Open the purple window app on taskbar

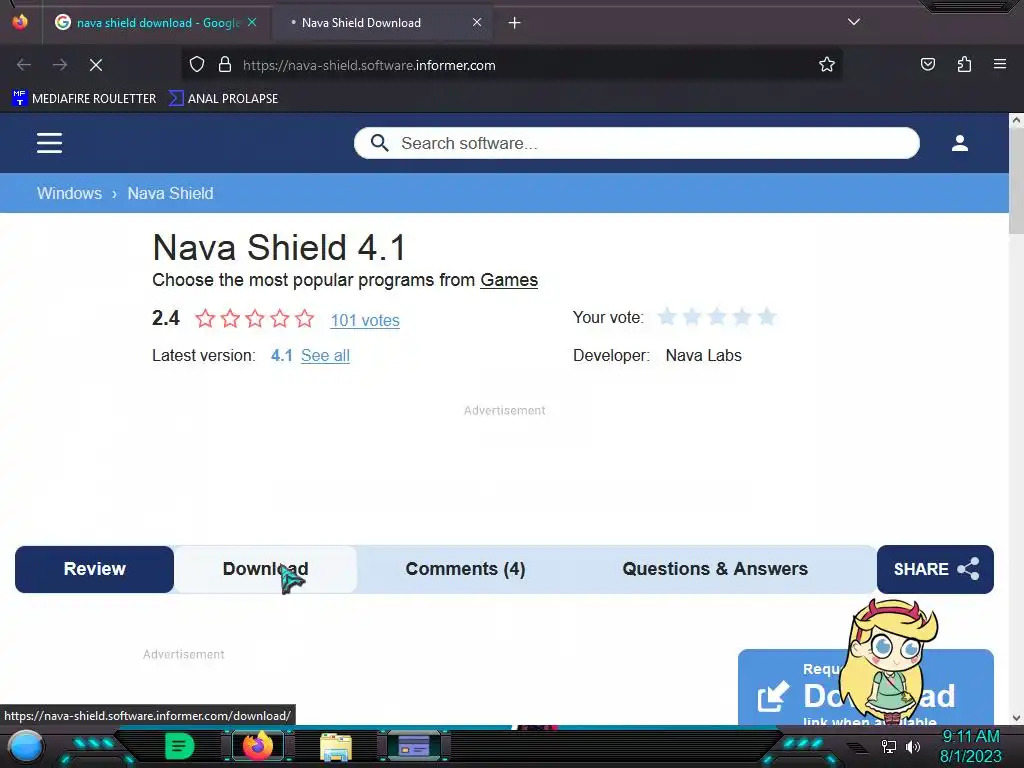tap(414, 746)
